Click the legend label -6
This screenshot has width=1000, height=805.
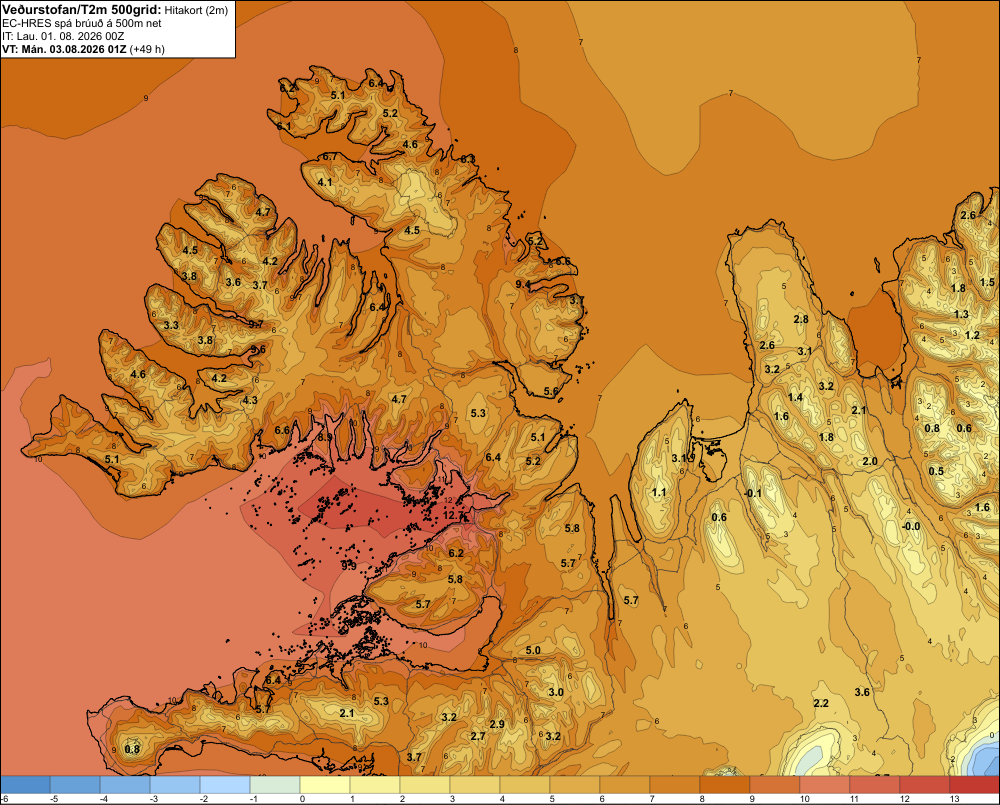pos(4,799)
